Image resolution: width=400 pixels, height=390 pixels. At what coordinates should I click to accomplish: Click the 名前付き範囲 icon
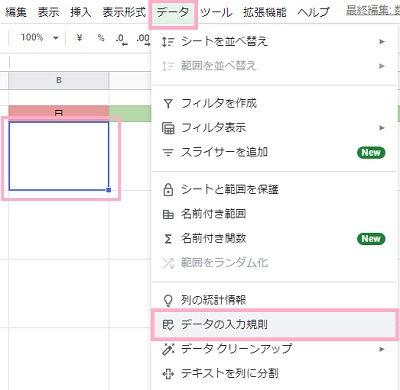(x=168, y=214)
